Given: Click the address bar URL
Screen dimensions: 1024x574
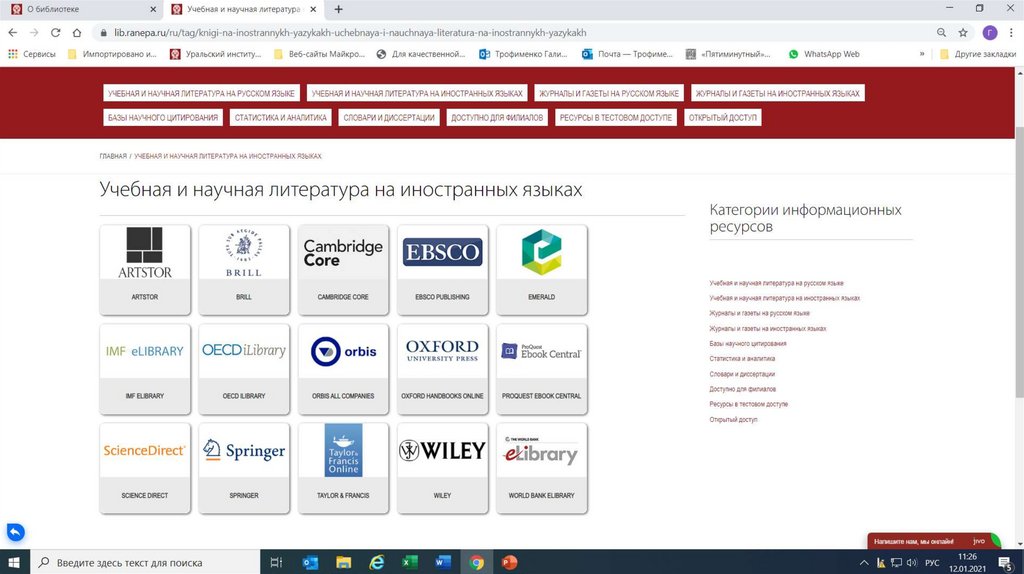Looking at the screenshot, I should tap(350, 33).
